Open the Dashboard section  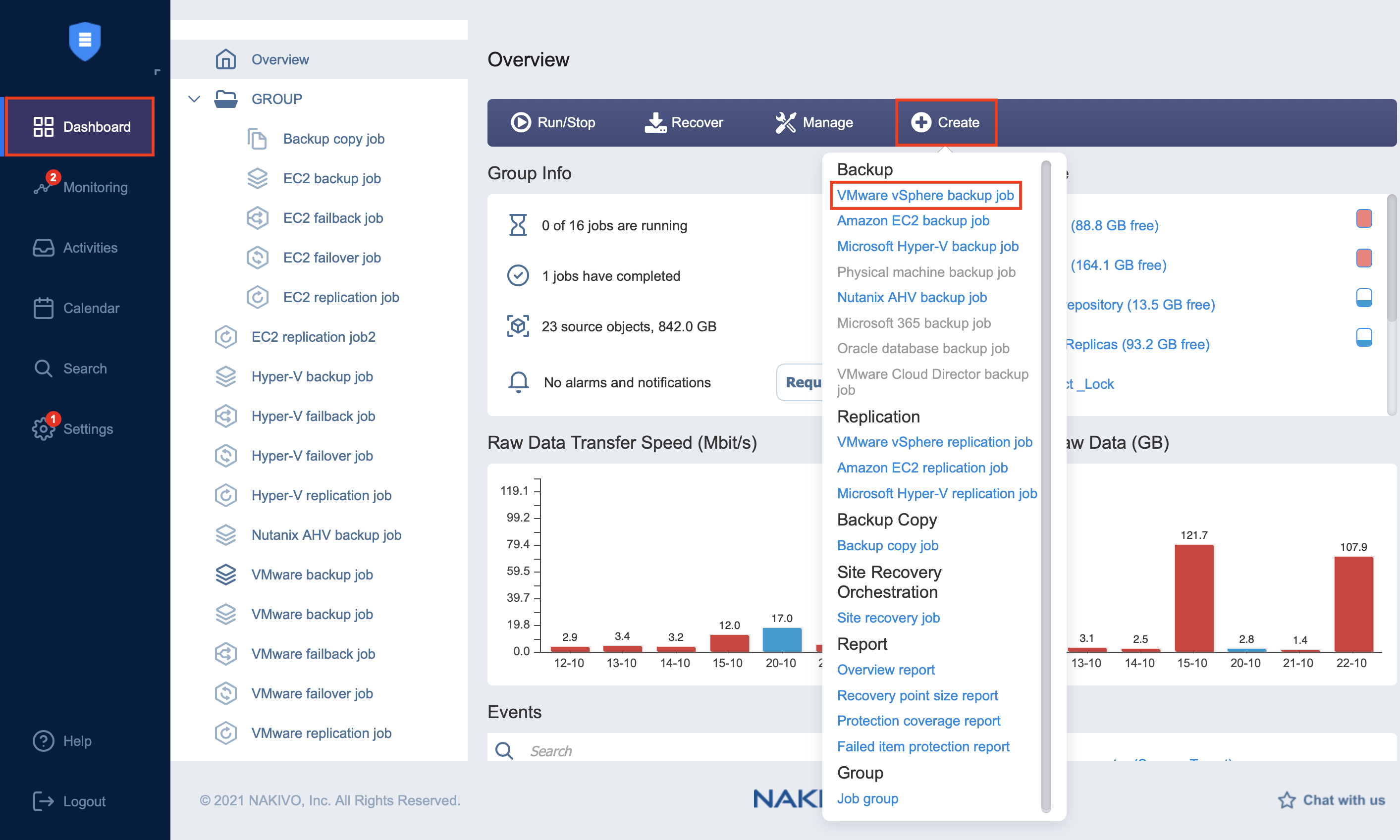pyautogui.click(x=80, y=126)
